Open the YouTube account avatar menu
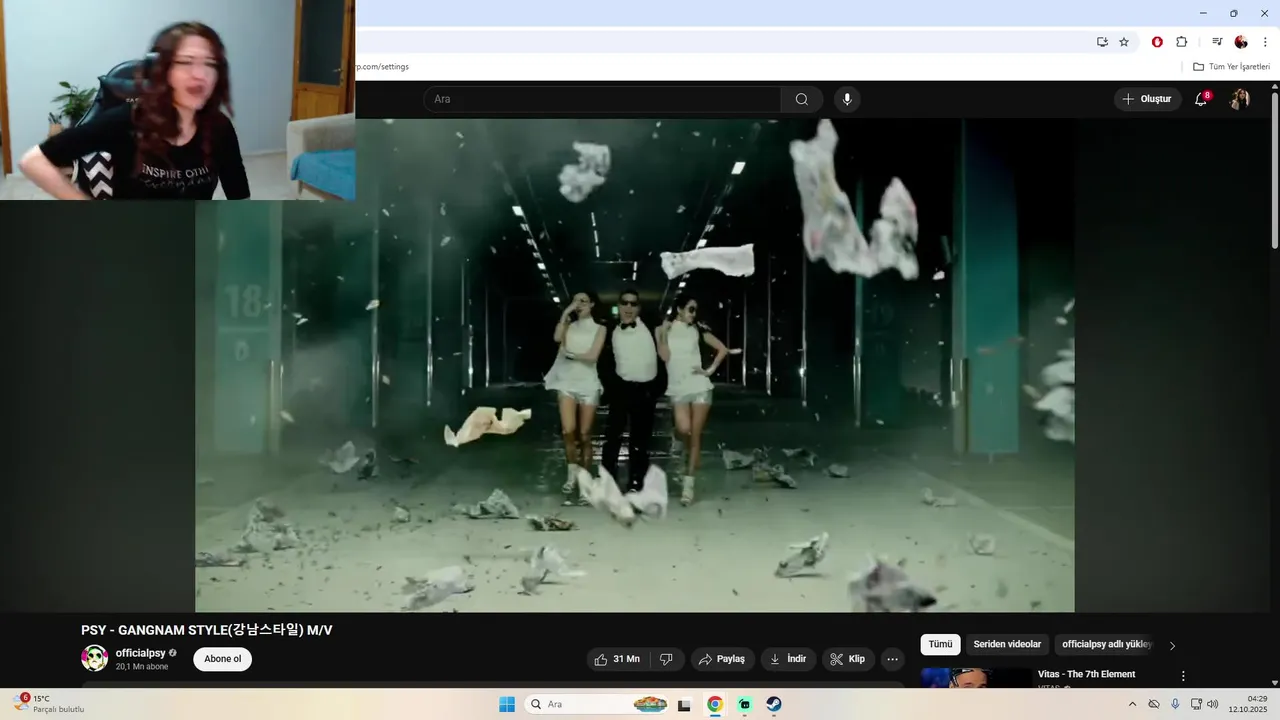This screenshot has width=1280, height=720. [x=1240, y=99]
